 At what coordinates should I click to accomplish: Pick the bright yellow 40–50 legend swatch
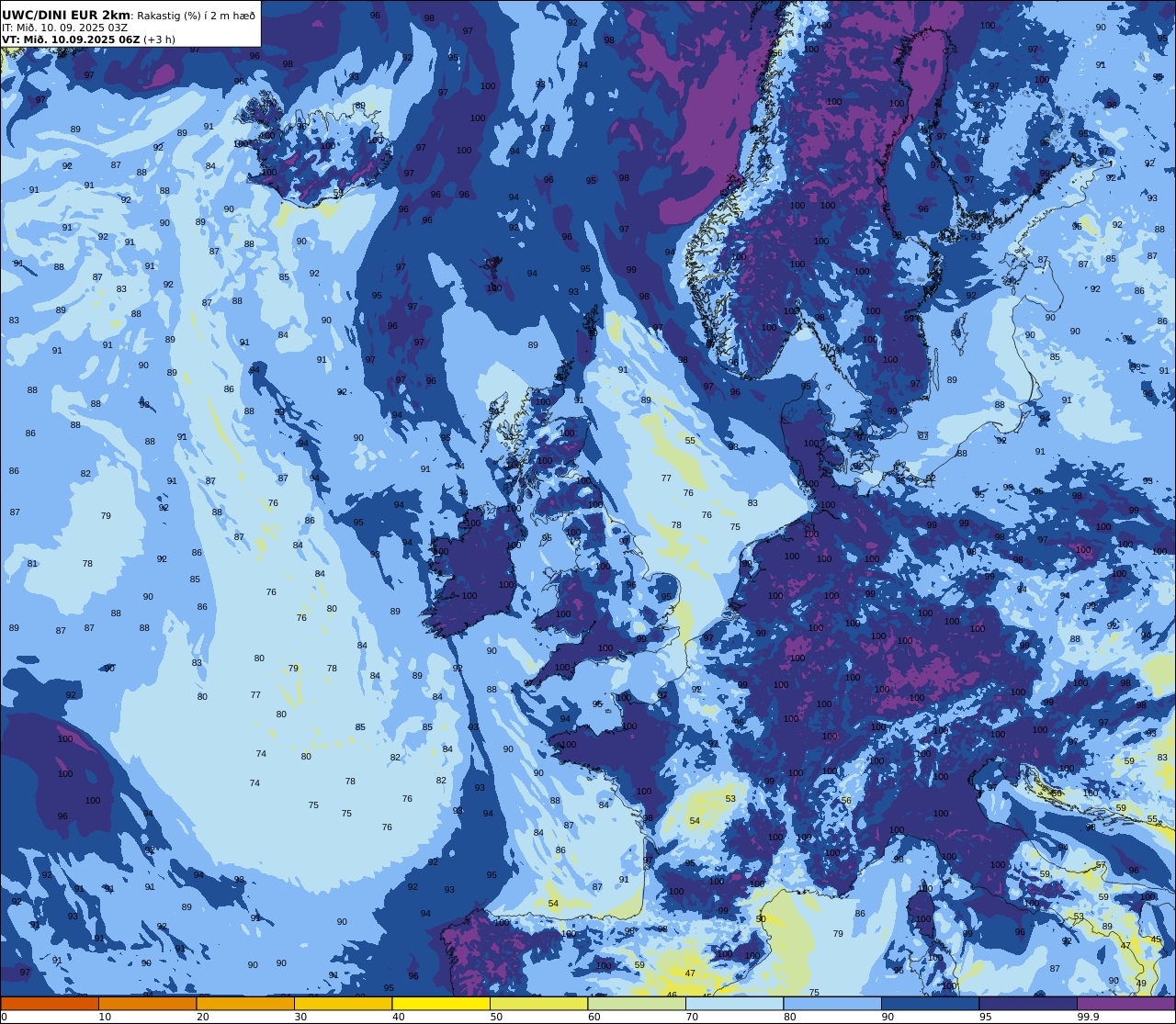(441, 1004)
